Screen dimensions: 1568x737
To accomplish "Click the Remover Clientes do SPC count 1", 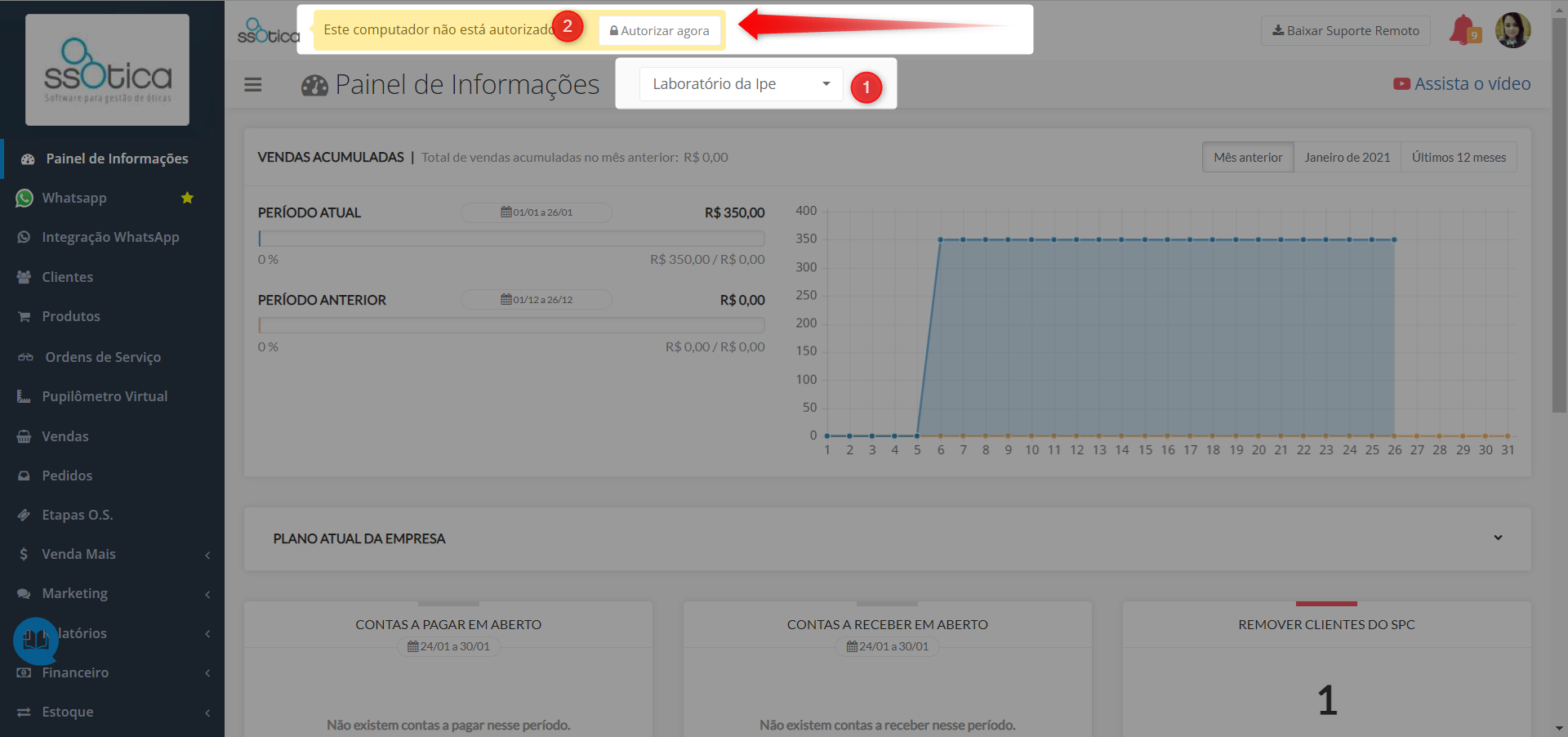I will click(1327, 700).
